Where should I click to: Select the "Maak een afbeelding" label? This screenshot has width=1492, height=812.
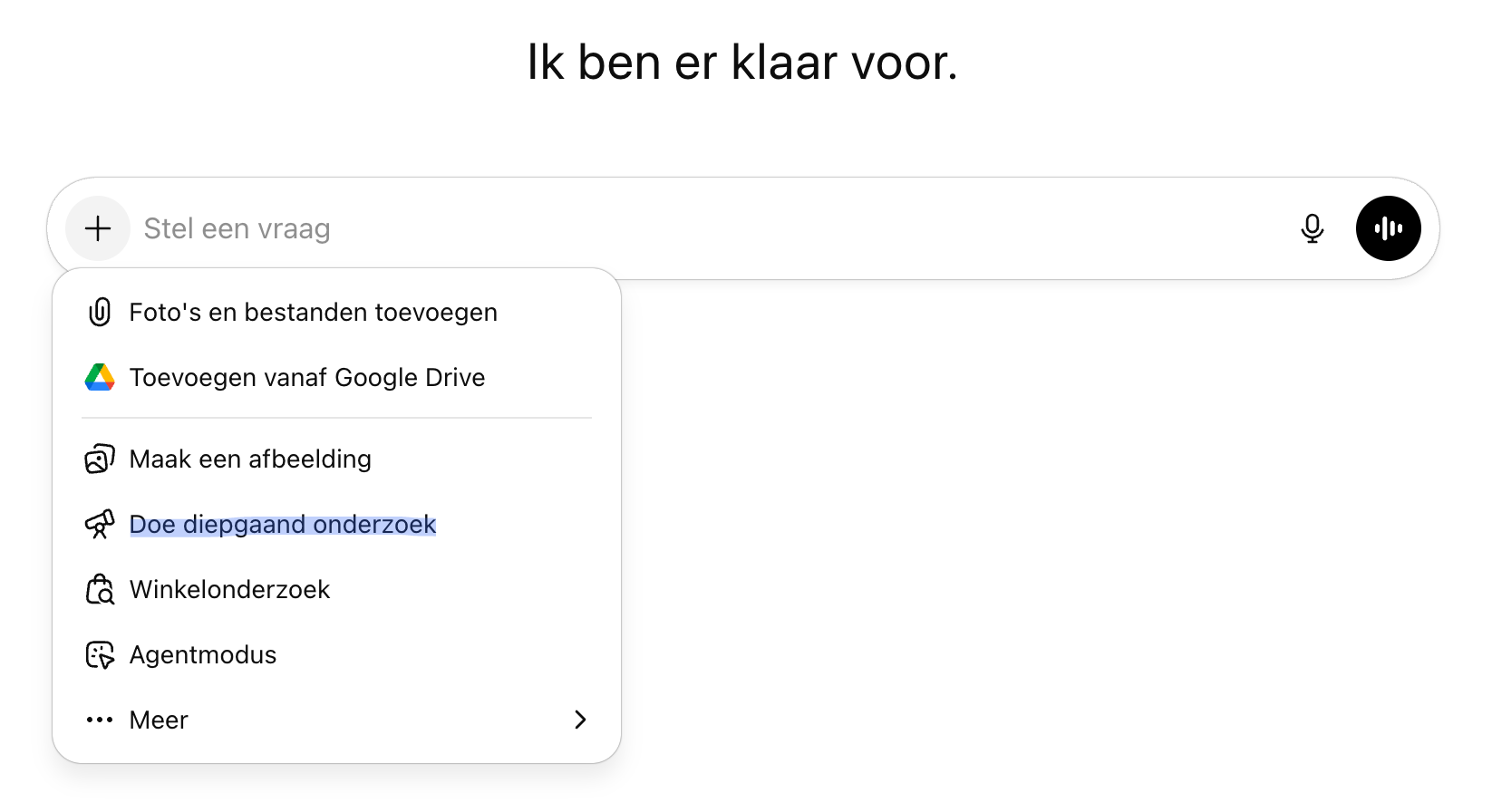coord(250,459)
